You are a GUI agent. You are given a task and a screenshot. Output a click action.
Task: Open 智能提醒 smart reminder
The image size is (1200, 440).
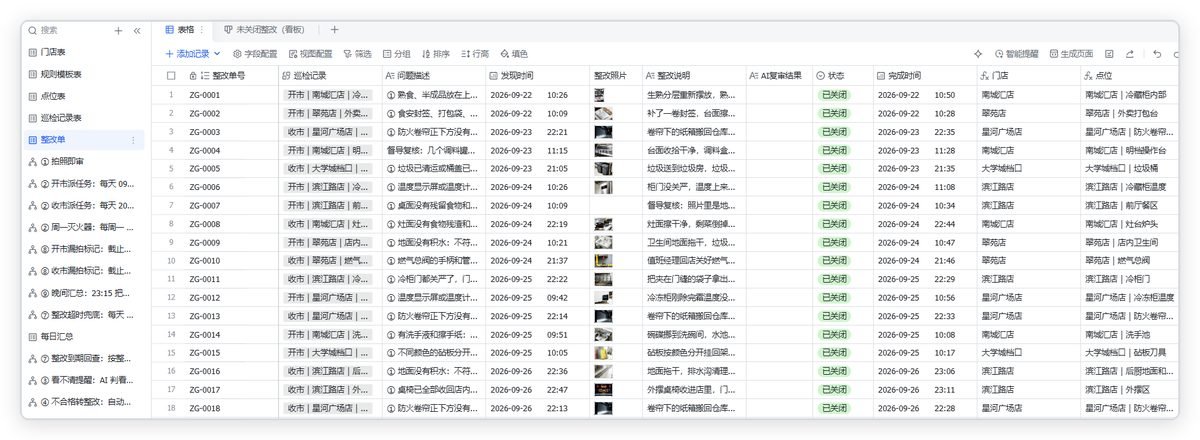[1017, 54]
